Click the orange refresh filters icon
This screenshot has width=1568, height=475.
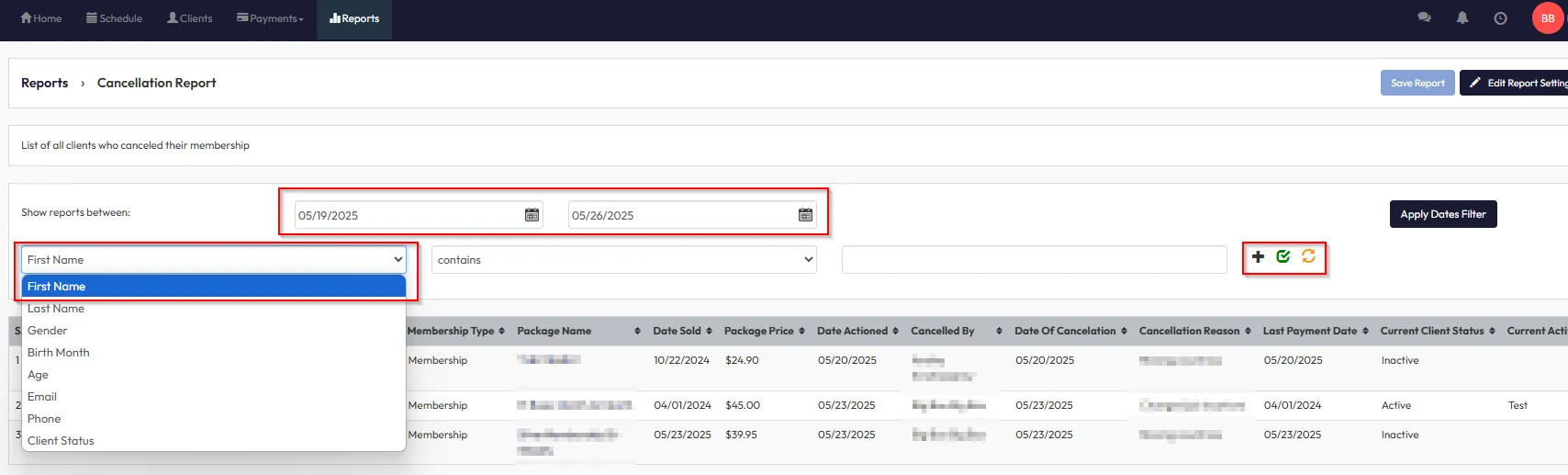click(1308, 257)
